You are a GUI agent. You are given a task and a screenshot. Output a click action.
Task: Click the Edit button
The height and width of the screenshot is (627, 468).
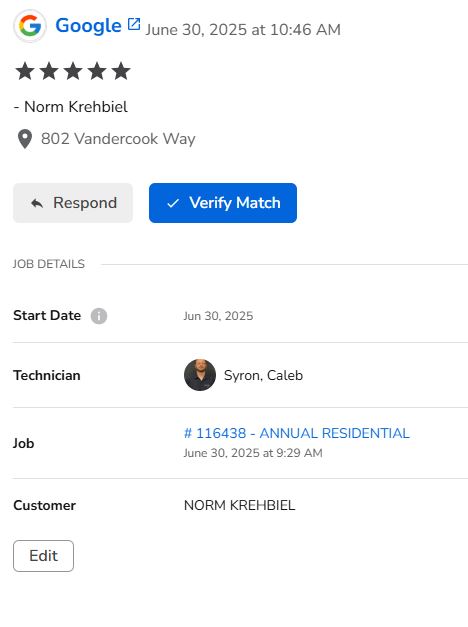pos(43,556)
